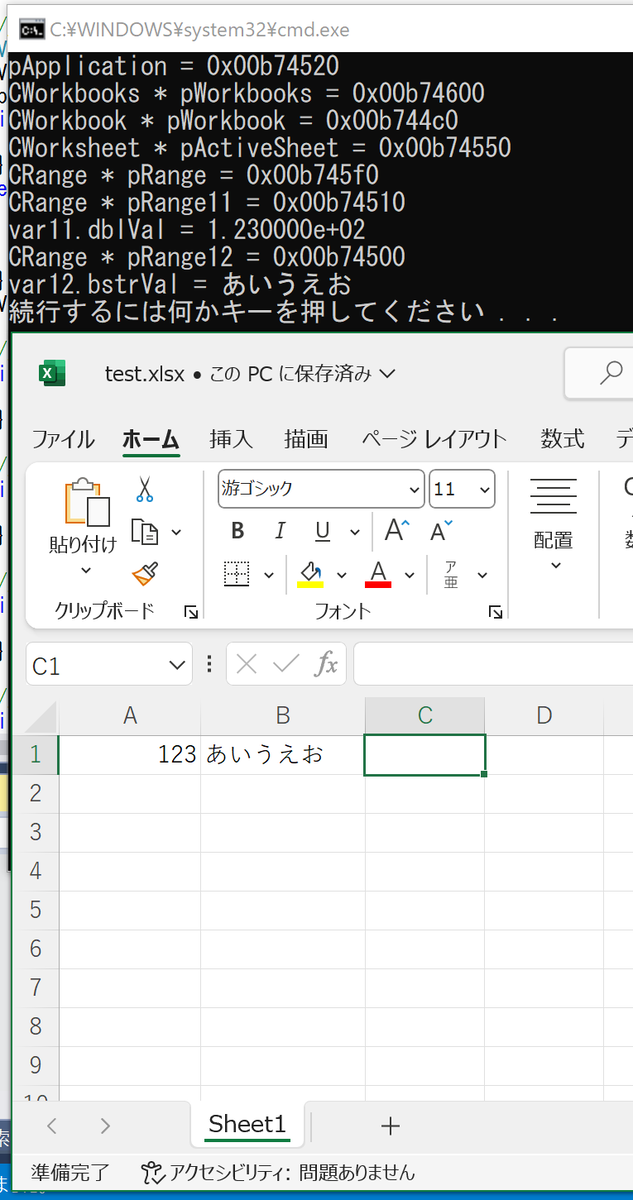Apply cell borders icon
Viewport: 633px width, 1200px height.
point(237,574)
